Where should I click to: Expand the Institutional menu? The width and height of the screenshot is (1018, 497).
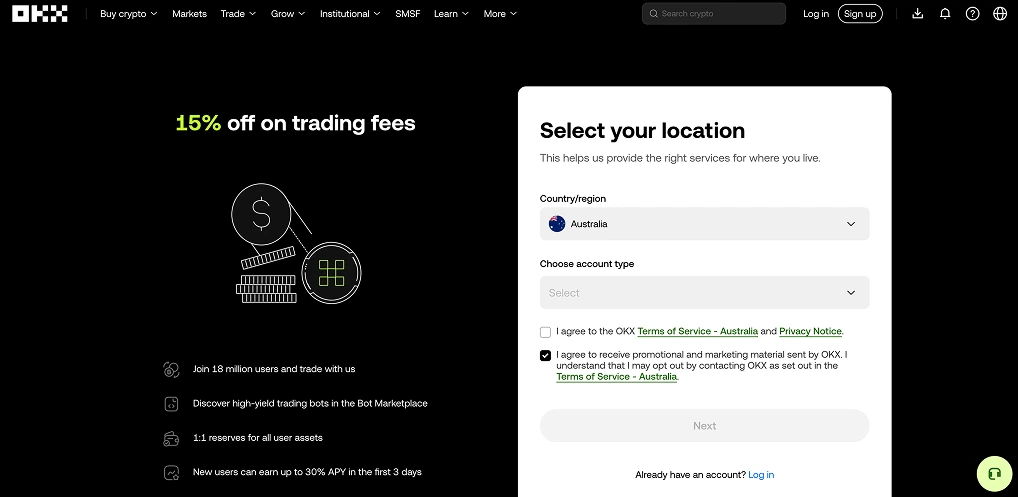point(351,14)
